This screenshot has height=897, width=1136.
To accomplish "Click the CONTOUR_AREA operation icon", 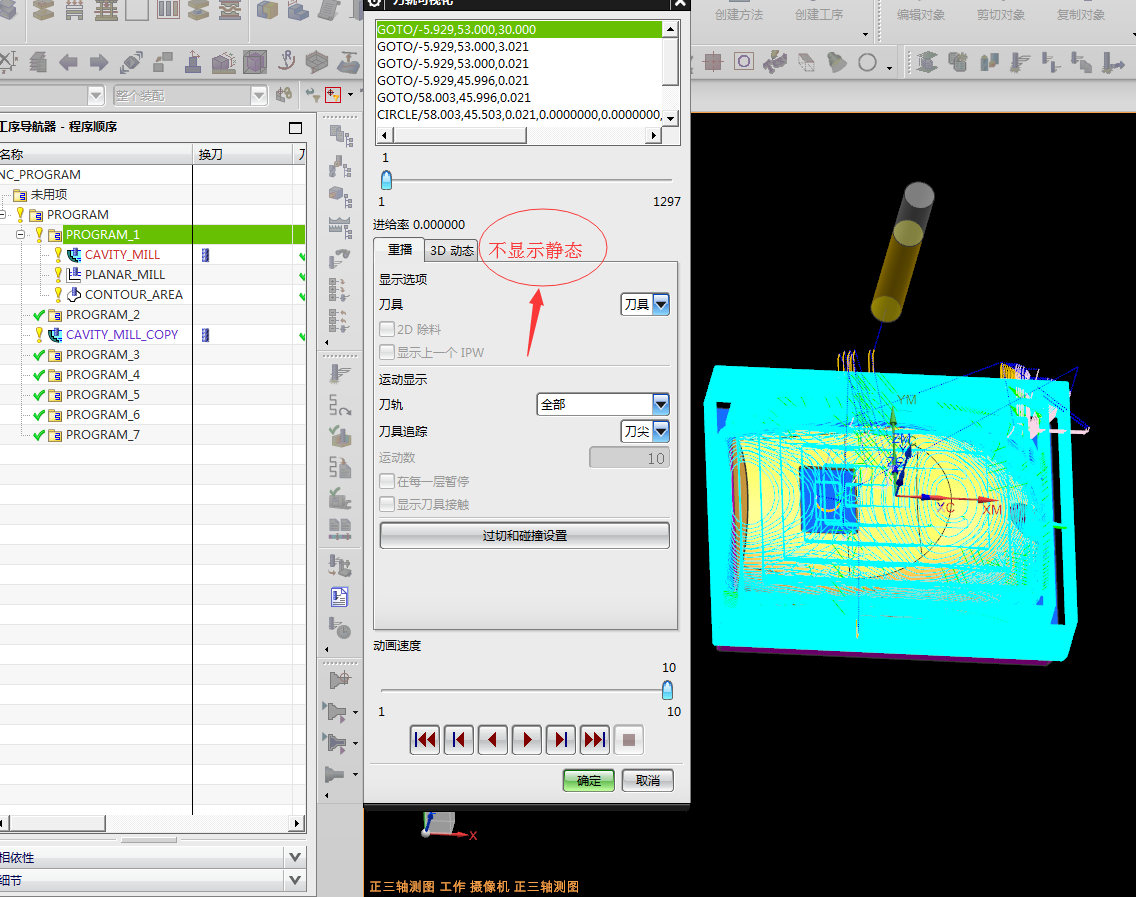I will pyautogui.click(x=74, y=295).
